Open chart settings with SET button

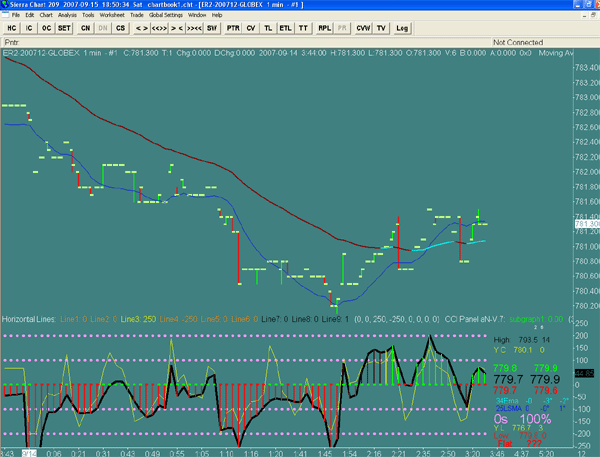tap(64, 28)
